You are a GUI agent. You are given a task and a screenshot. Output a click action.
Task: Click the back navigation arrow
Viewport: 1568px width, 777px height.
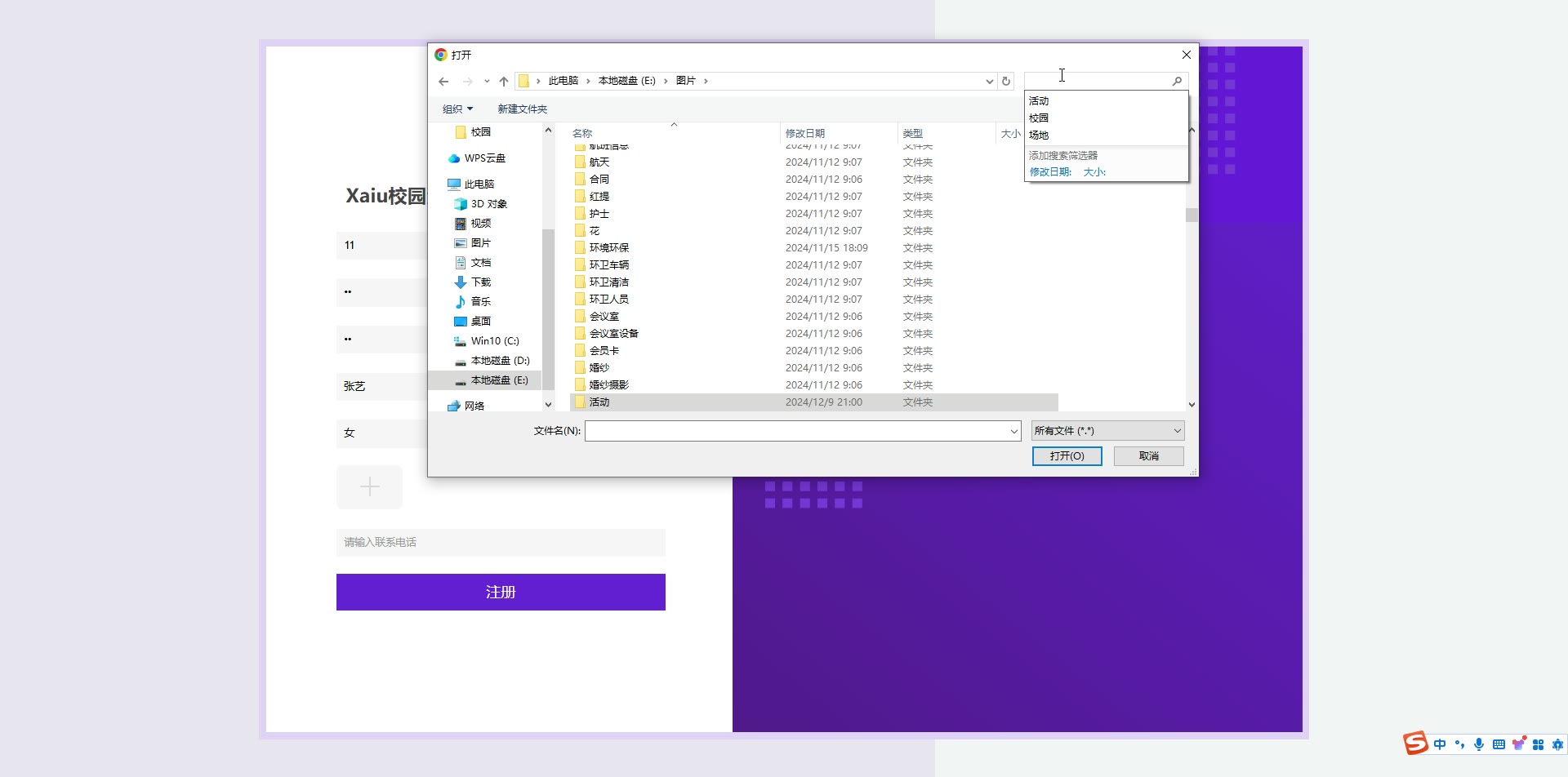pyautogui.click(x=443, y=82)
